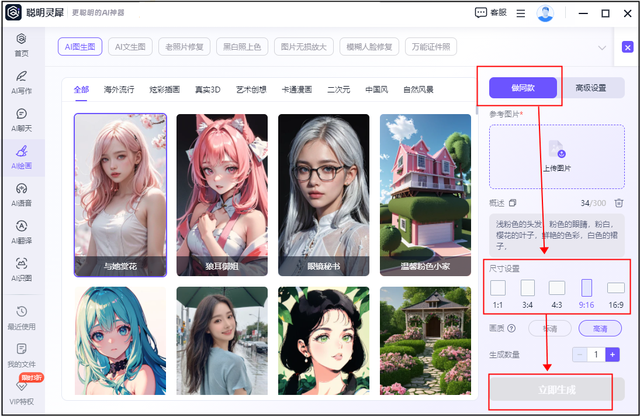Open 模糊人脸修复 tool tab
Image resolution: width=640 pixels, height=416 pixels.
(x=369, y=47)
